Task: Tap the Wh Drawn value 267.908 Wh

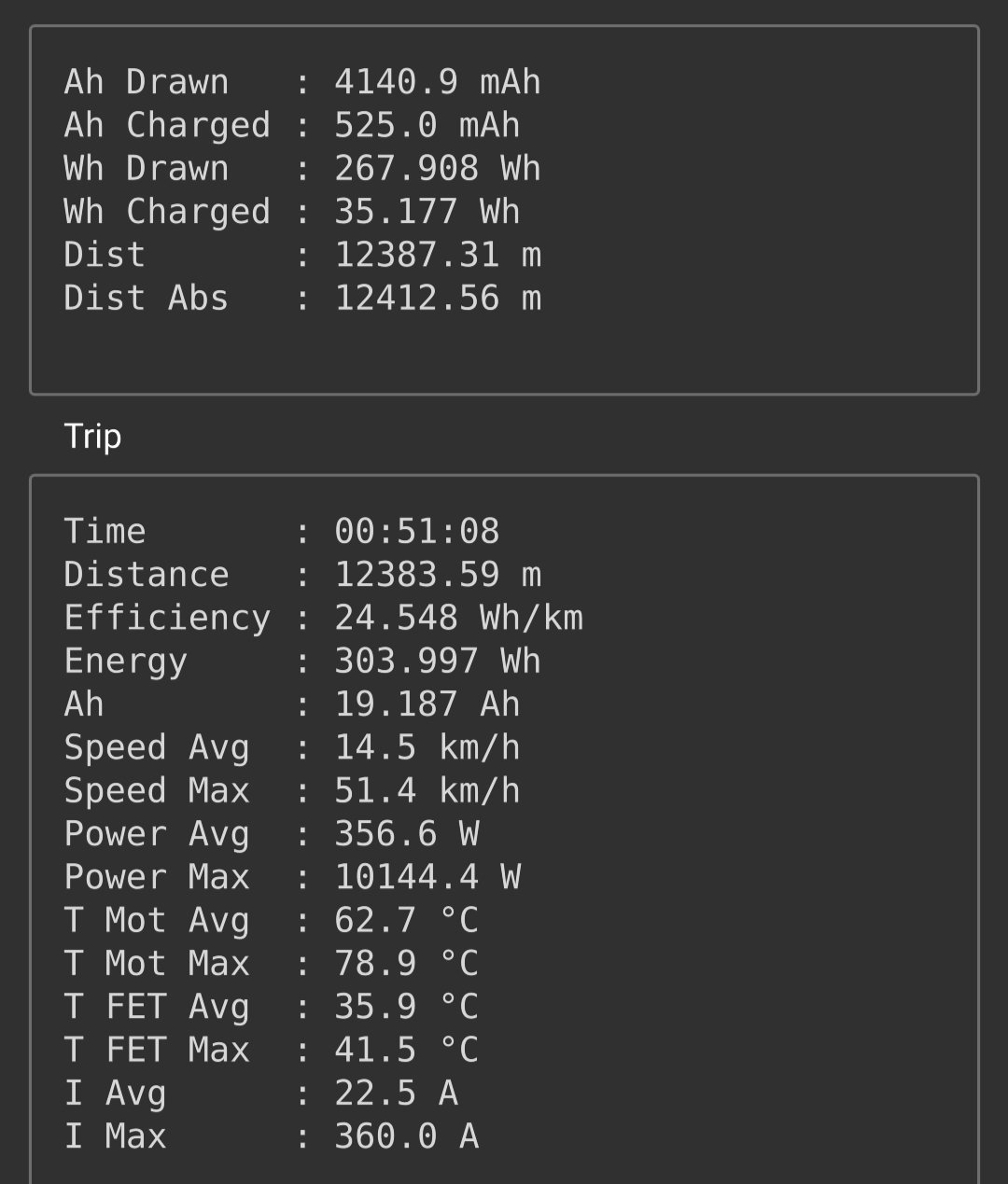Action: coord(437,169)
